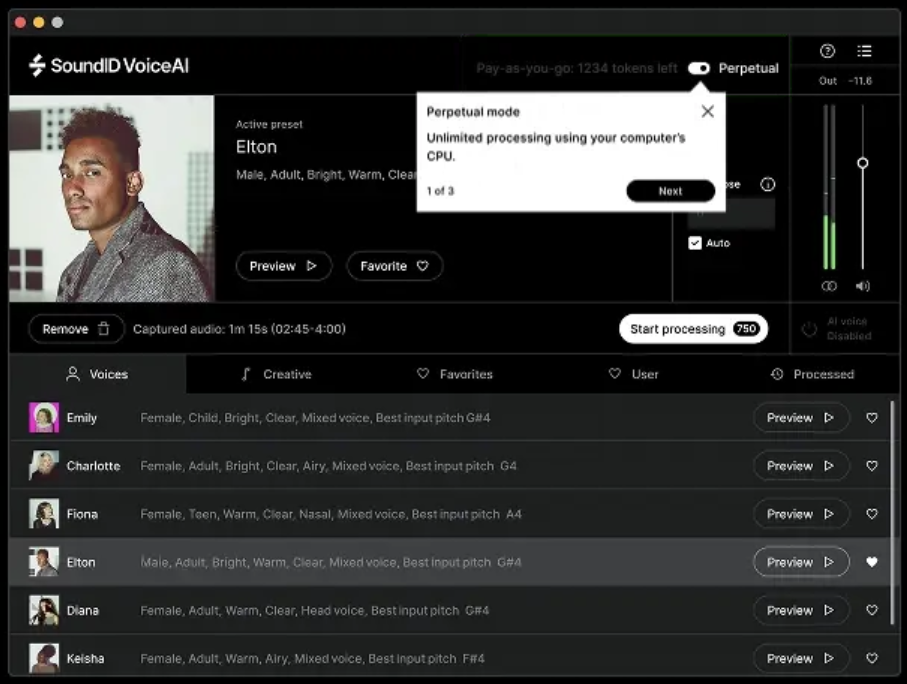Preview the Charlotte voice
This screenshot has width=907, height=684.
point(801,466)
